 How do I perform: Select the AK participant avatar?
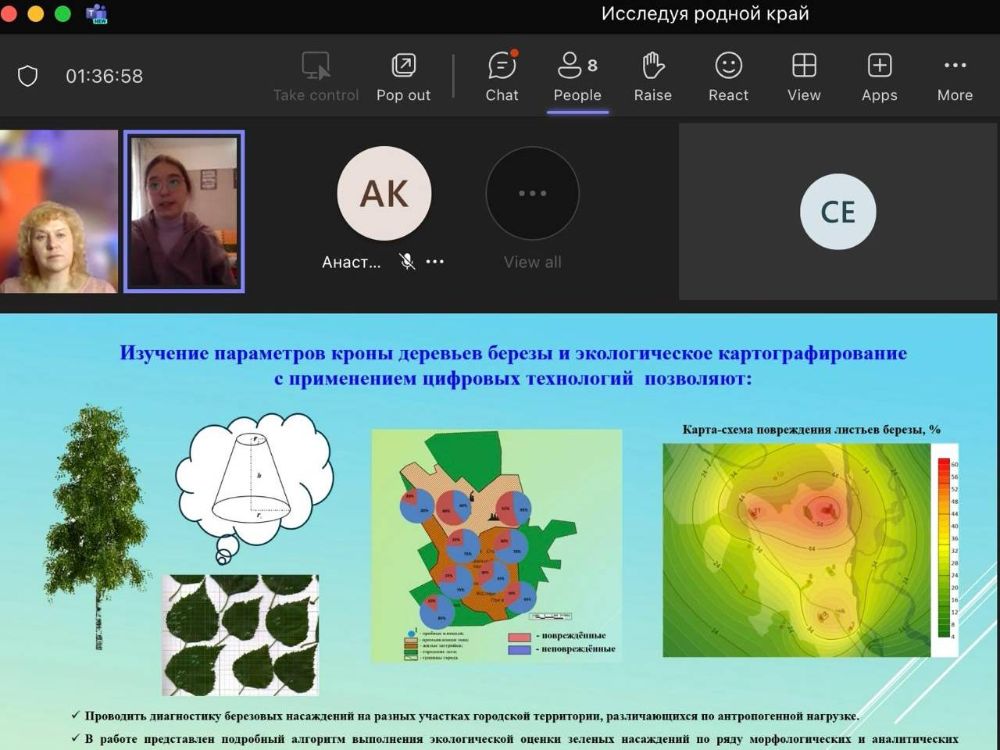tap(384, 194)
